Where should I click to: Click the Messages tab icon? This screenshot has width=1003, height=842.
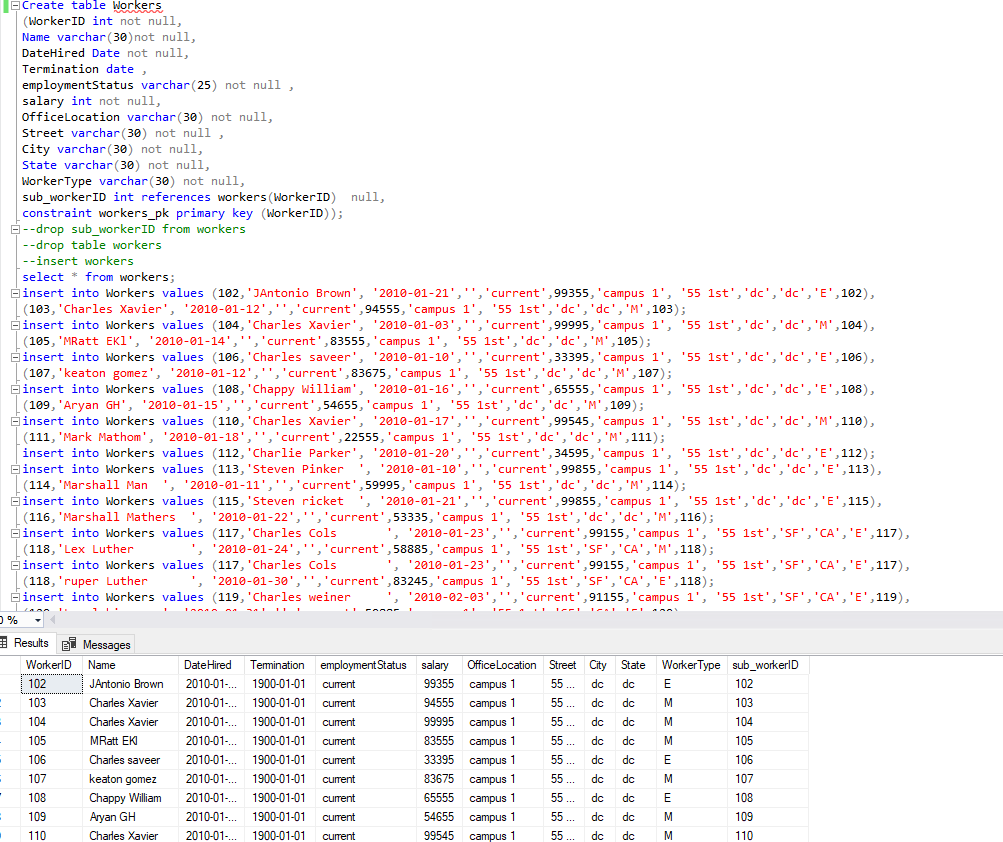(x=70, y=643)
